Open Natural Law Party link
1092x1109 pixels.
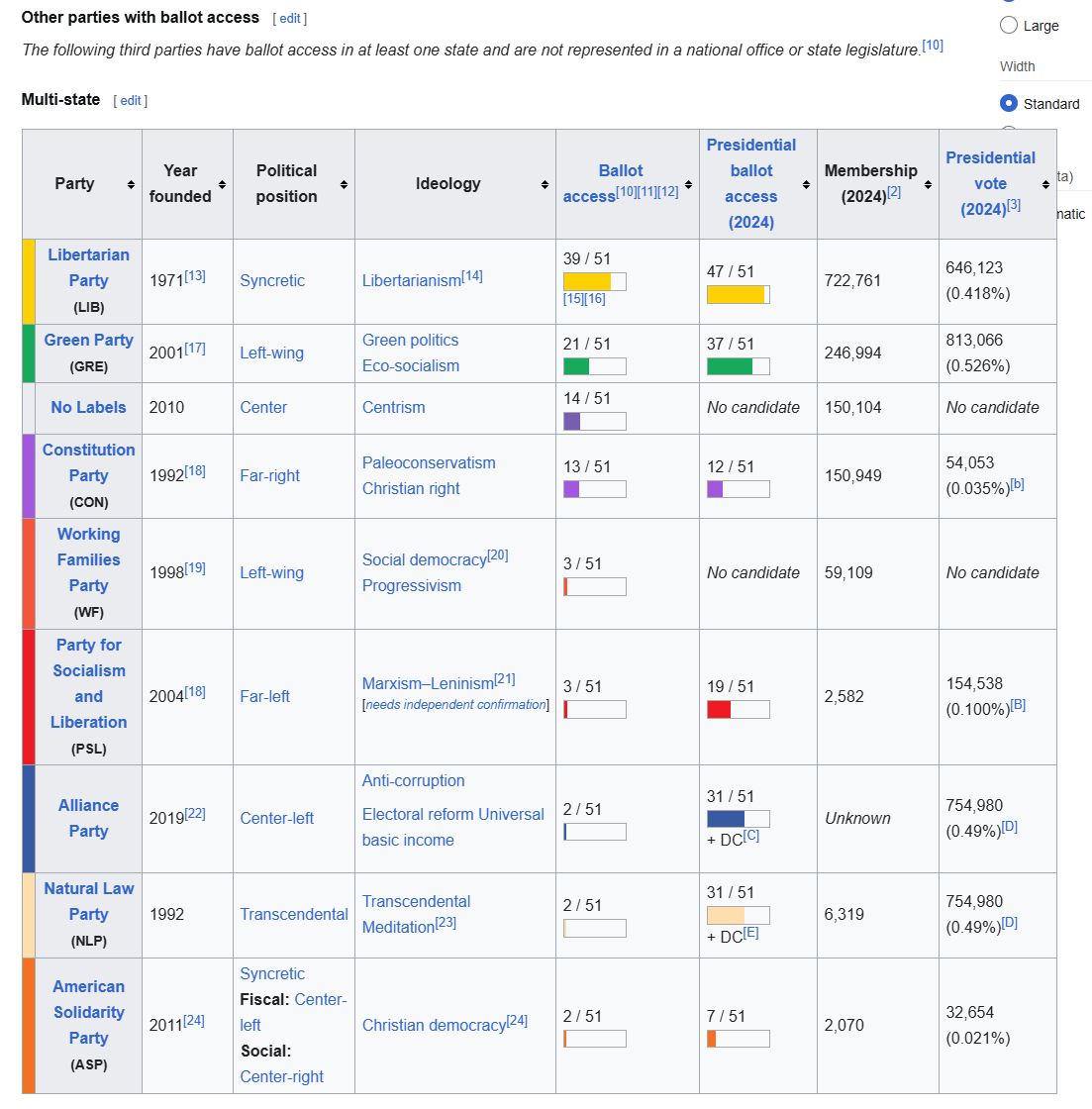(88, 901)
